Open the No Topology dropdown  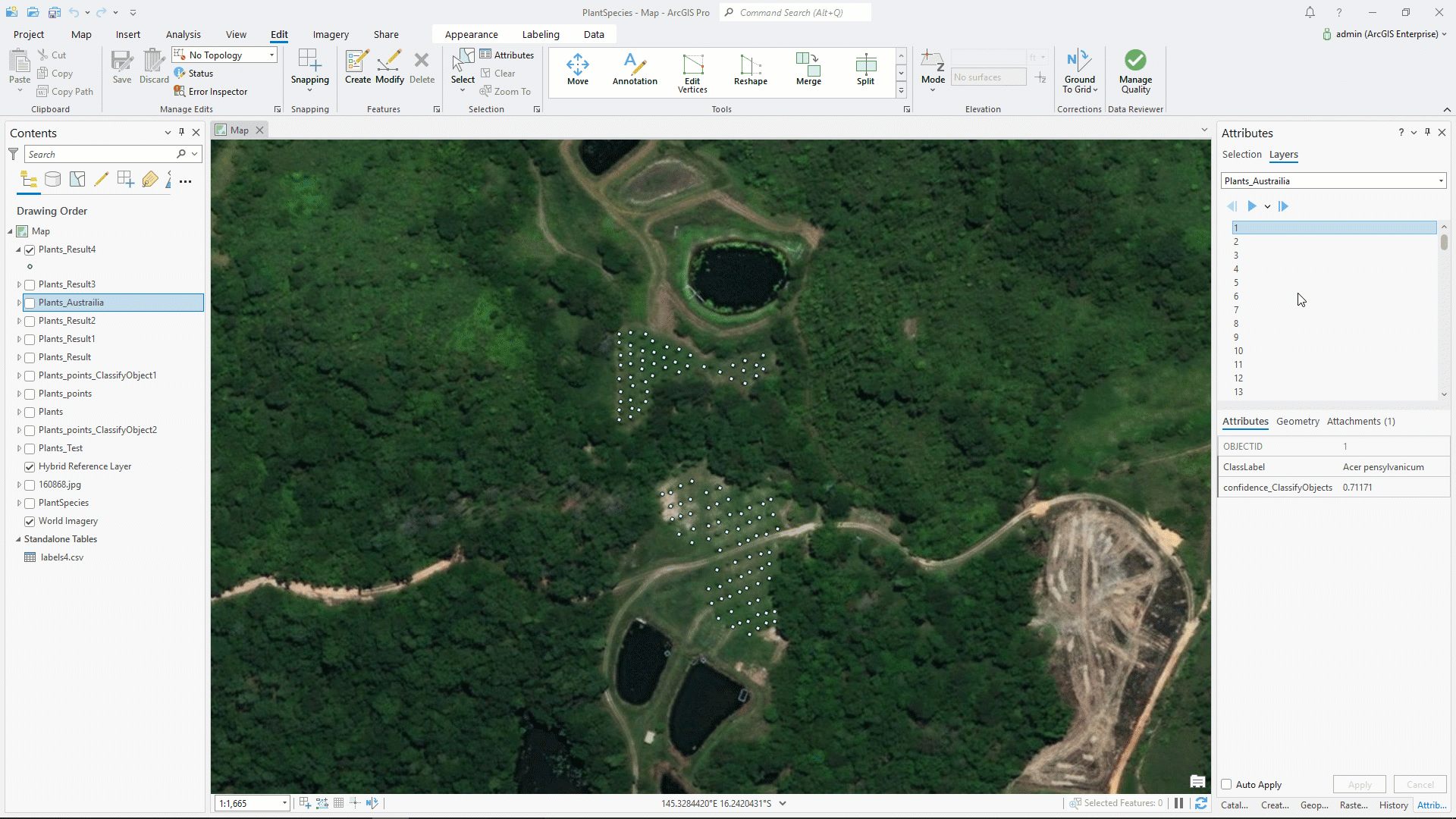point(271,55)
